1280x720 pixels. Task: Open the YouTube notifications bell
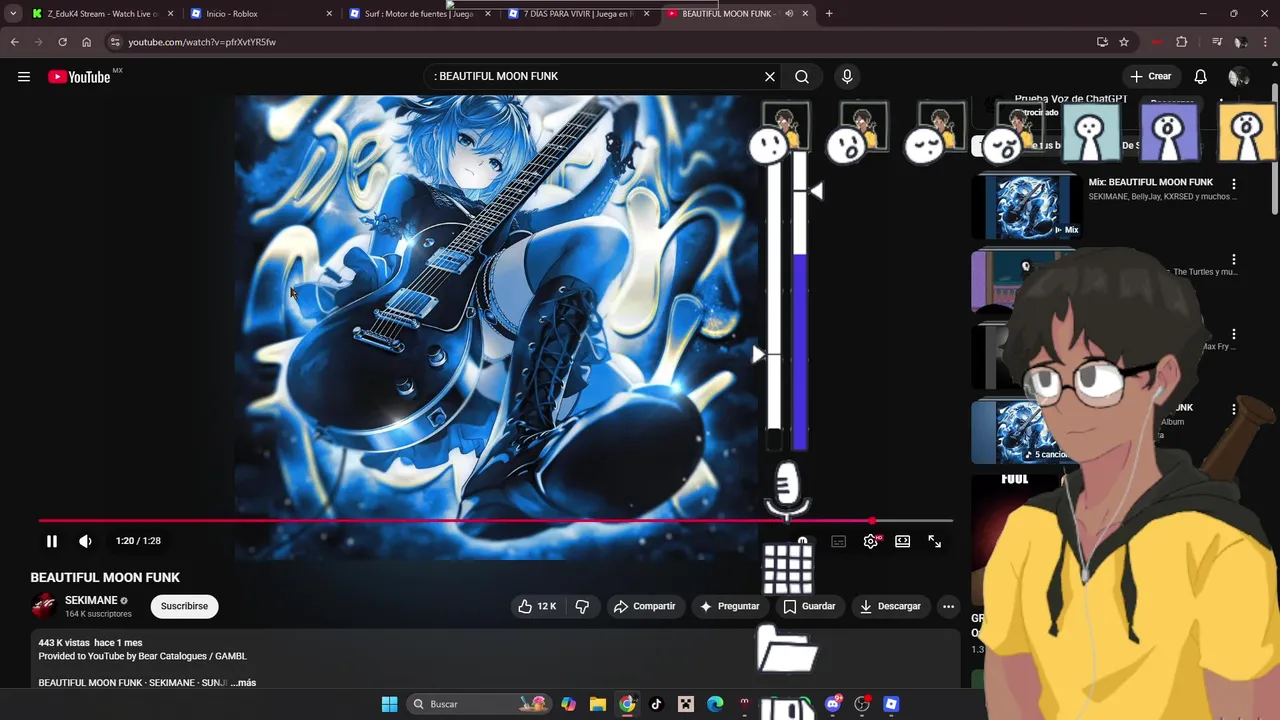(1201, 77)
